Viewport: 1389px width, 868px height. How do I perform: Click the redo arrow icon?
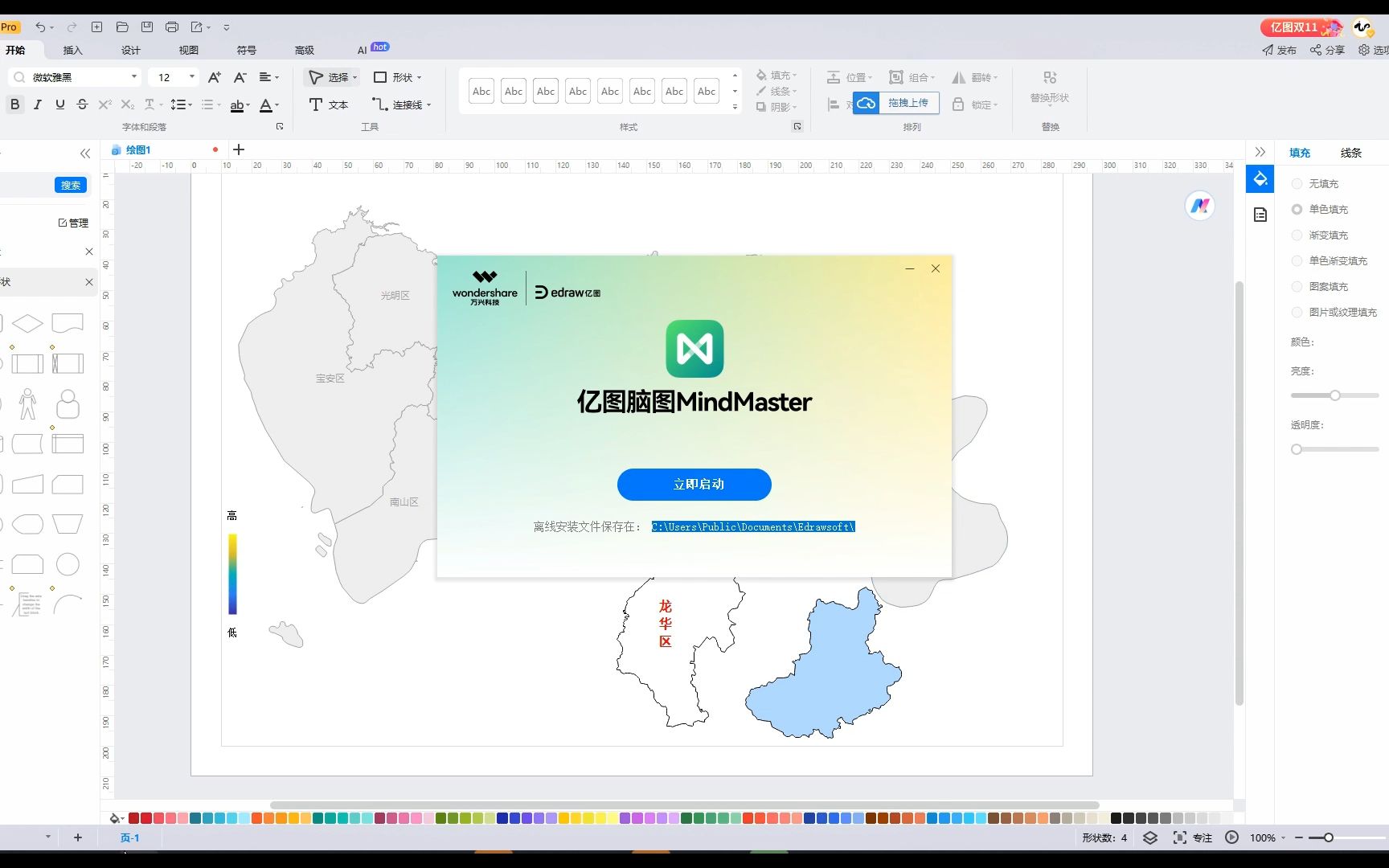[72, 27]
